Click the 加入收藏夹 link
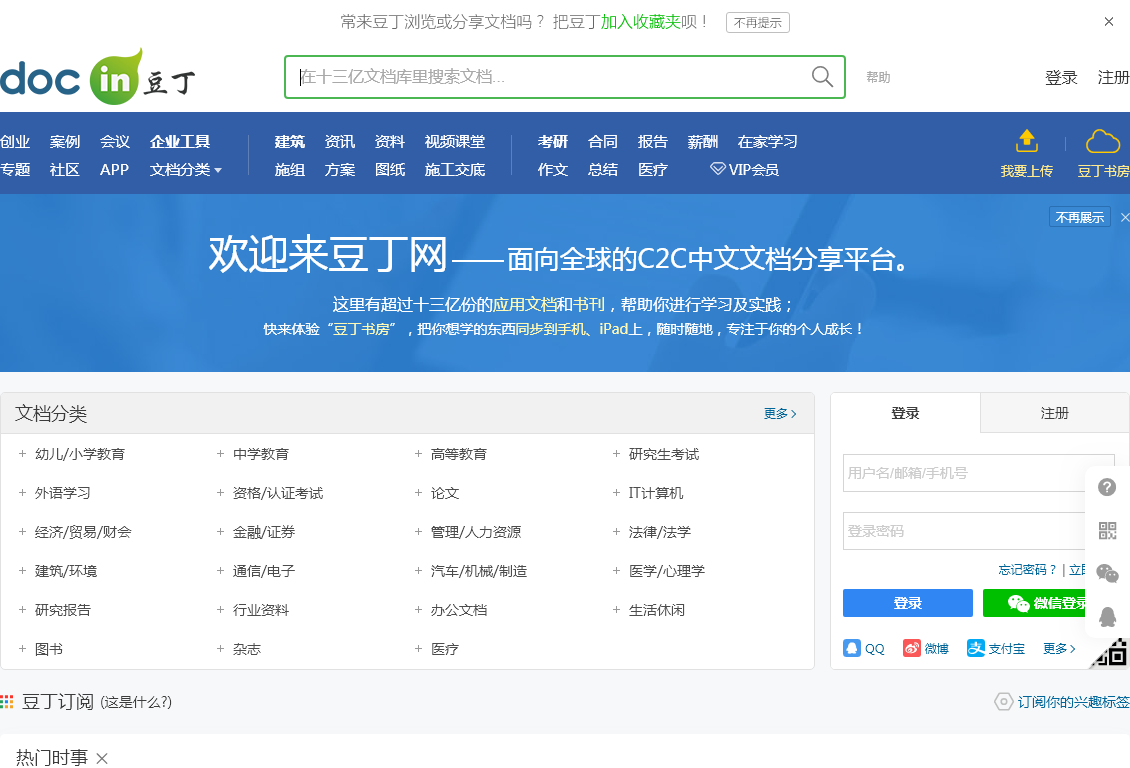1130x768 pixels. click(x=641, y=22)
